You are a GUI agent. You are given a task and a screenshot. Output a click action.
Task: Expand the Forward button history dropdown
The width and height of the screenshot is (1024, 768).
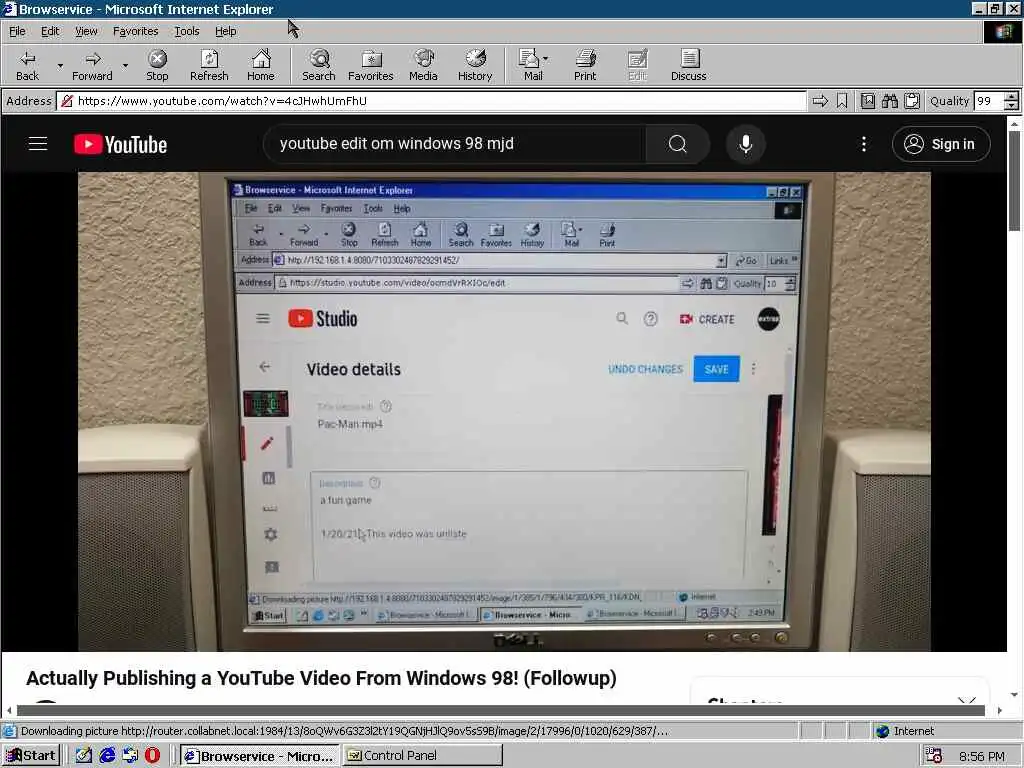tap(125, 65)
